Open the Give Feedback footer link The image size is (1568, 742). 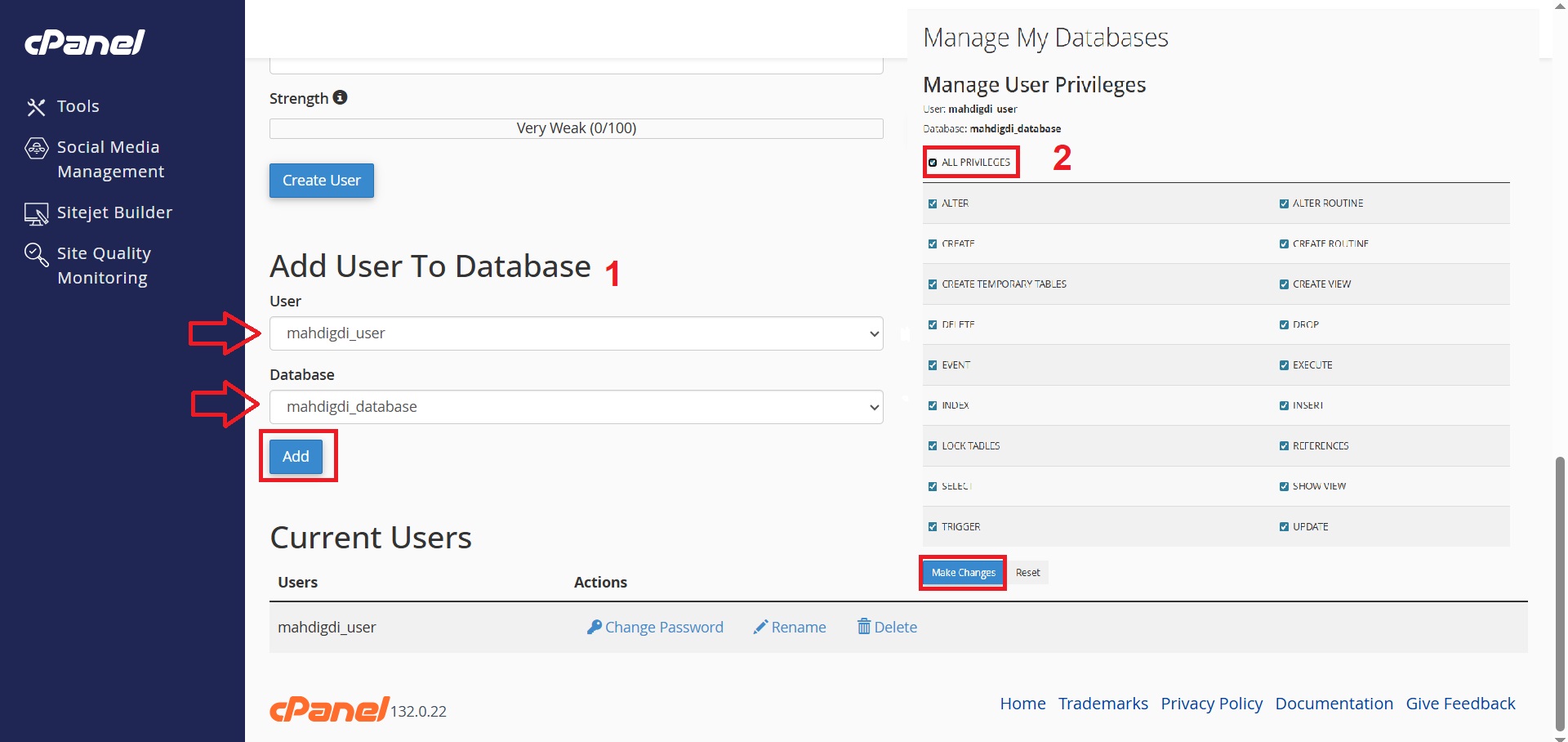point(1460,704)
